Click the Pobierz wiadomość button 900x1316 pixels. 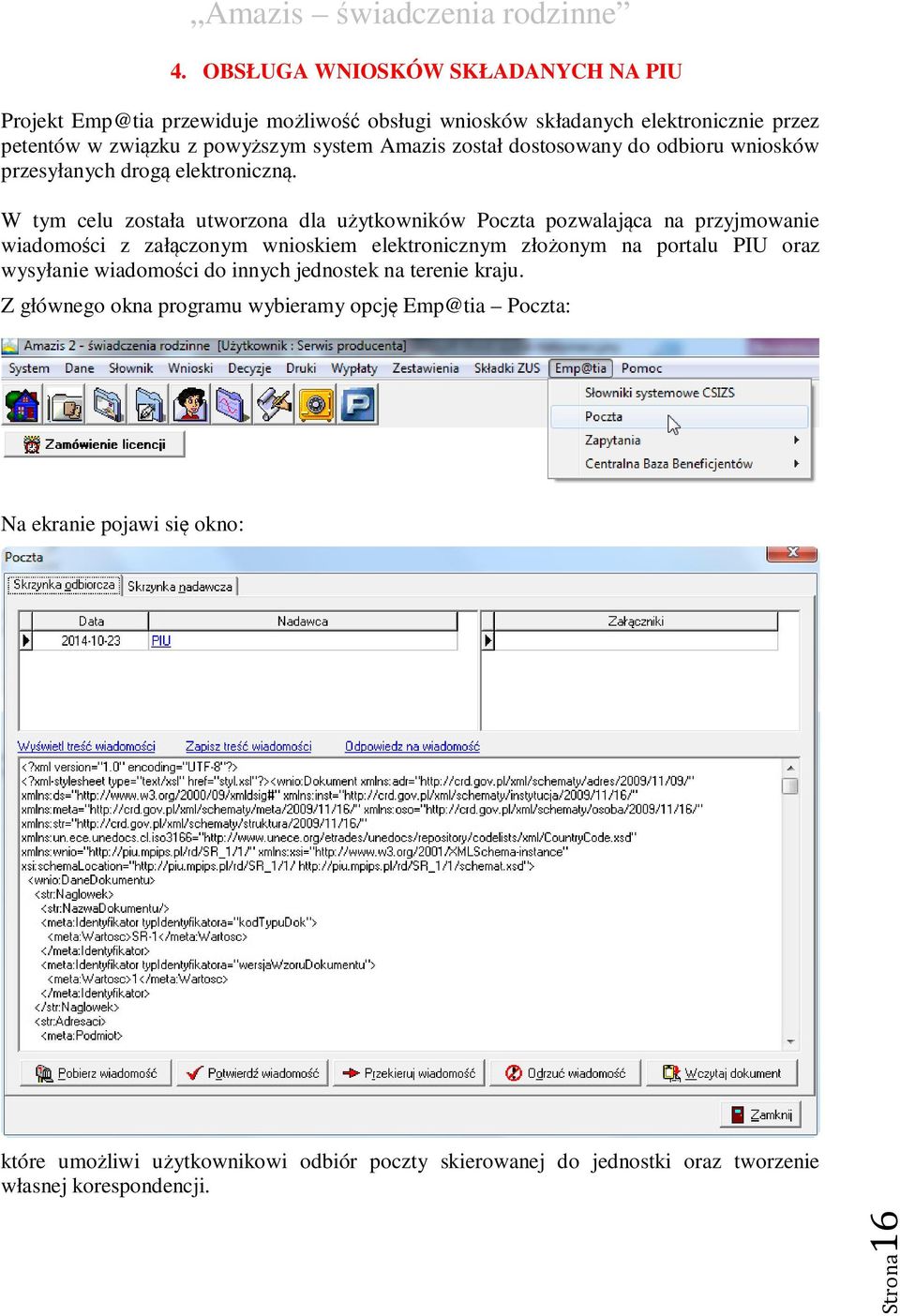pyautogui.click(x=96, y=1073)
